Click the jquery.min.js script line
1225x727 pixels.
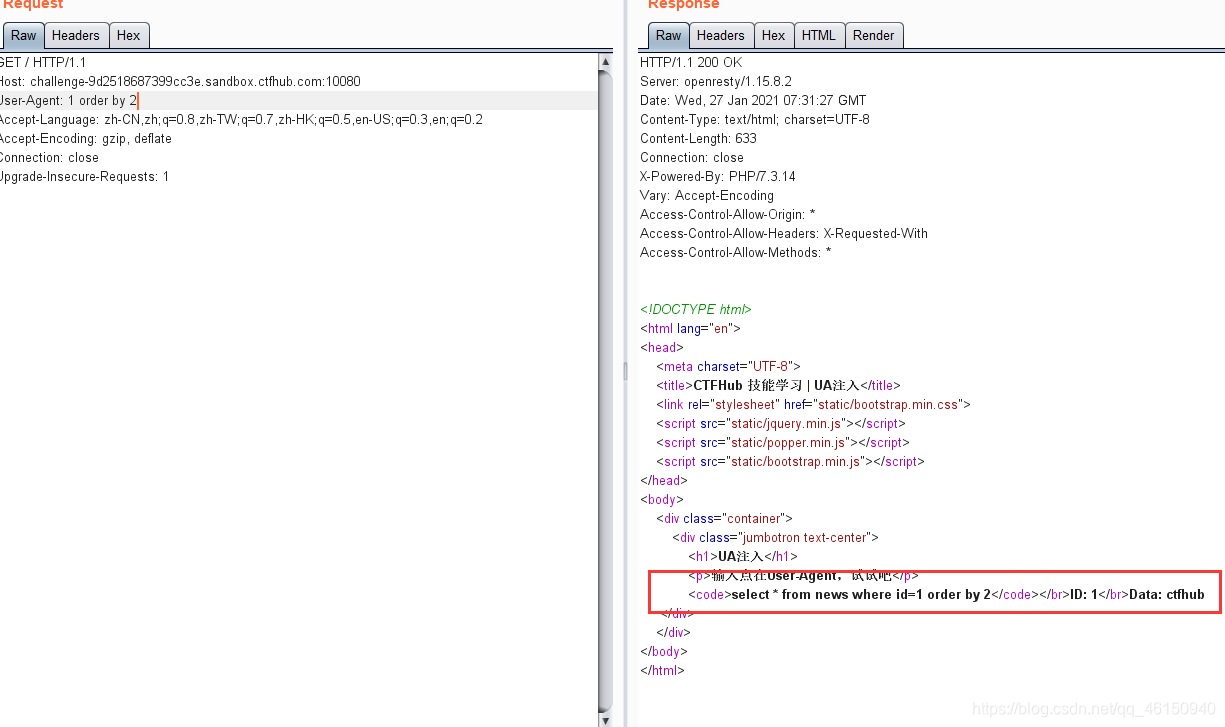click(781, 424)
